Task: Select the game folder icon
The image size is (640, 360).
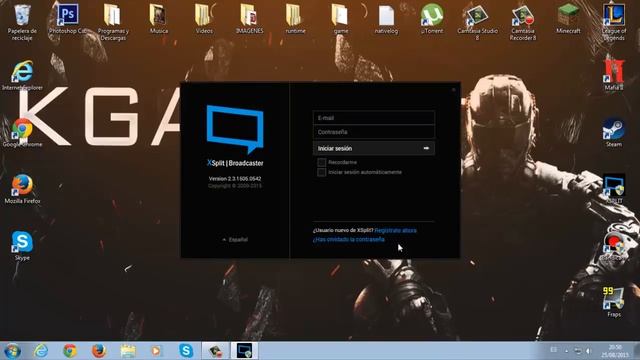Action: [x=340, y=19]
